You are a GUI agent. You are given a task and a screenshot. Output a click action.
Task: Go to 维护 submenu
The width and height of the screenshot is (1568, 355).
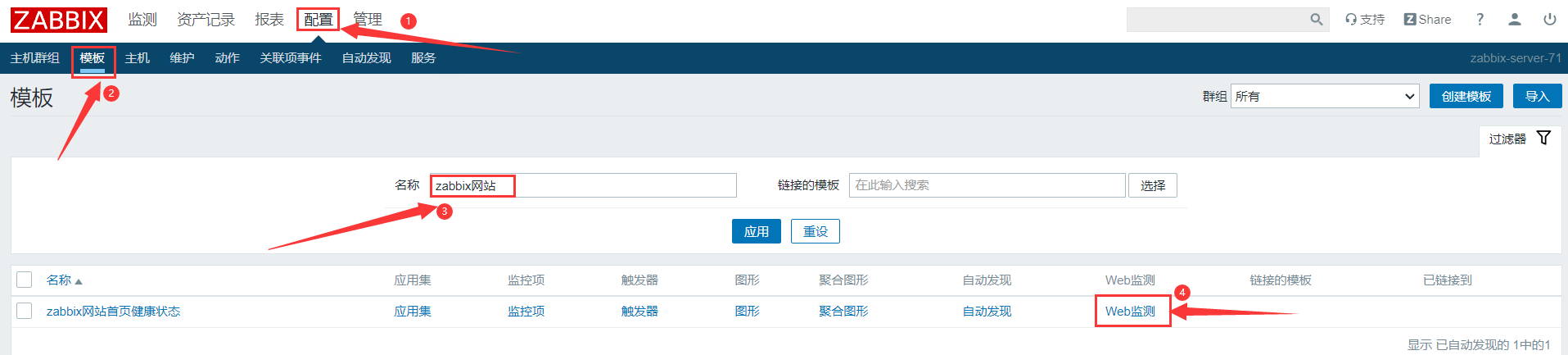click(x=182, y=58)
